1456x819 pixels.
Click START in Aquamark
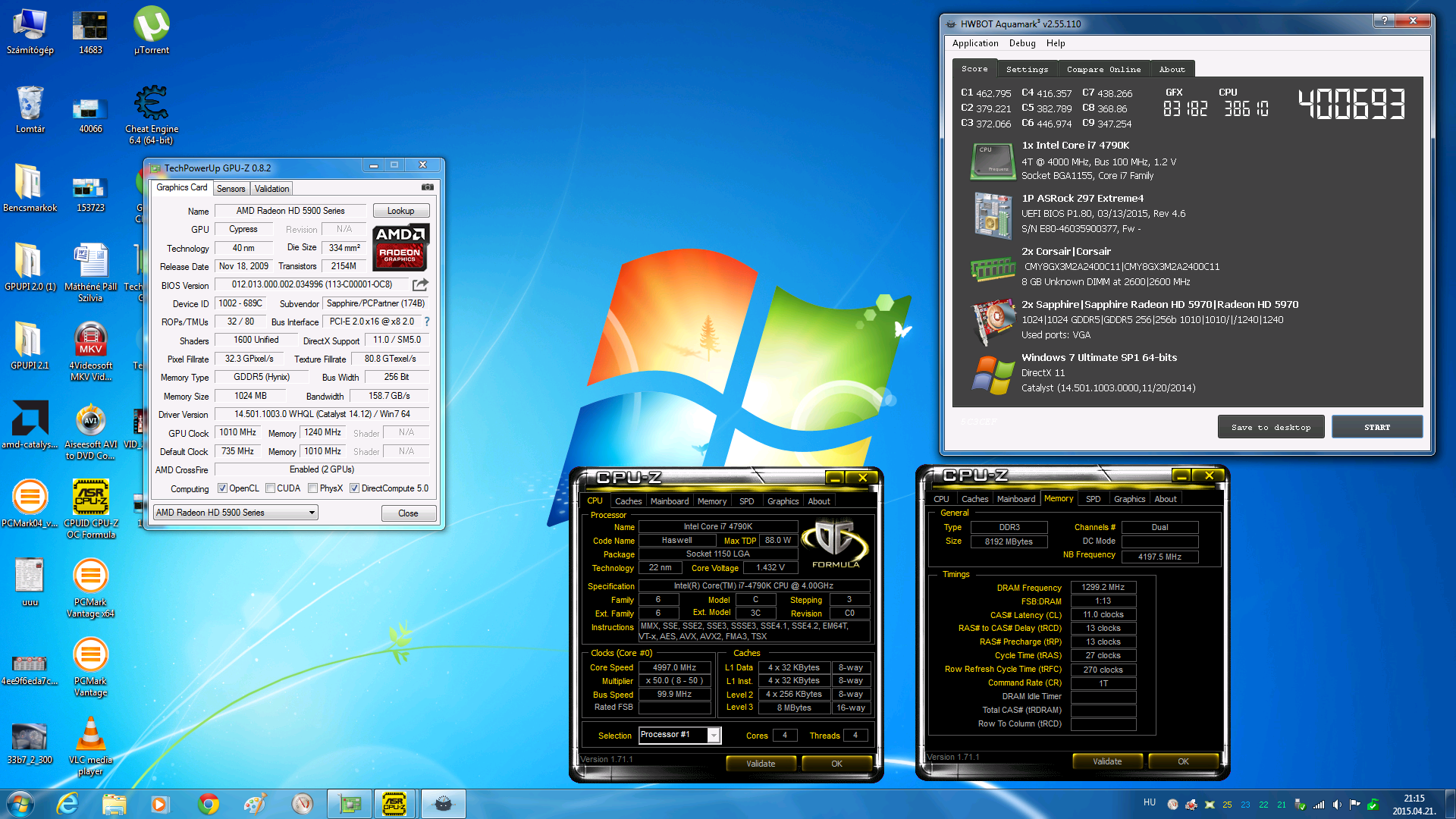click(x=1377, y=427)
